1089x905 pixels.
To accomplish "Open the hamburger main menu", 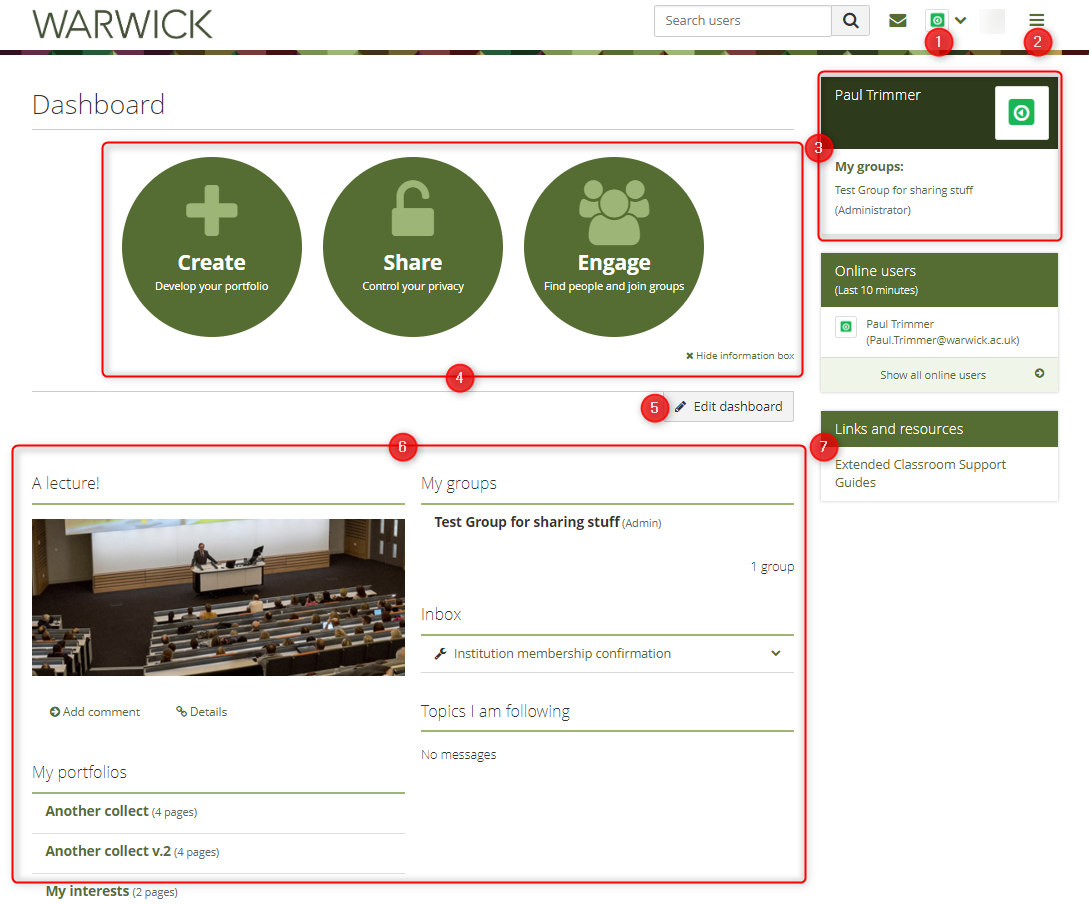I will point(1037,21).
